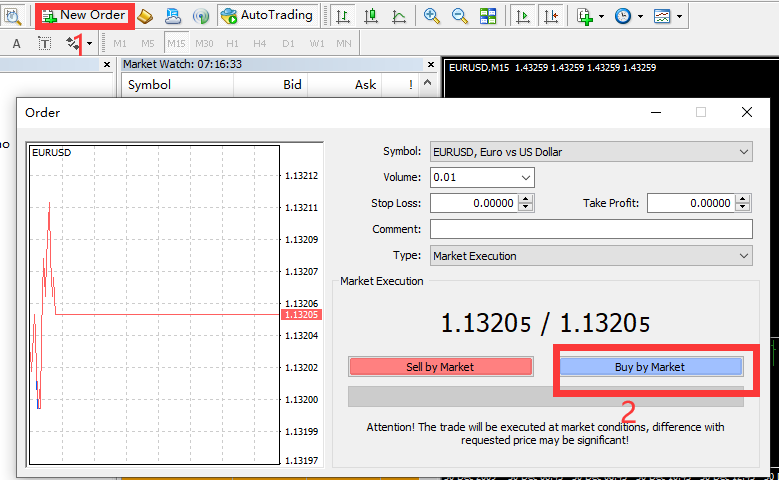Open the Volume combo box
The width and height of the screenshot is (779, 480).
(x=482, y=177)
